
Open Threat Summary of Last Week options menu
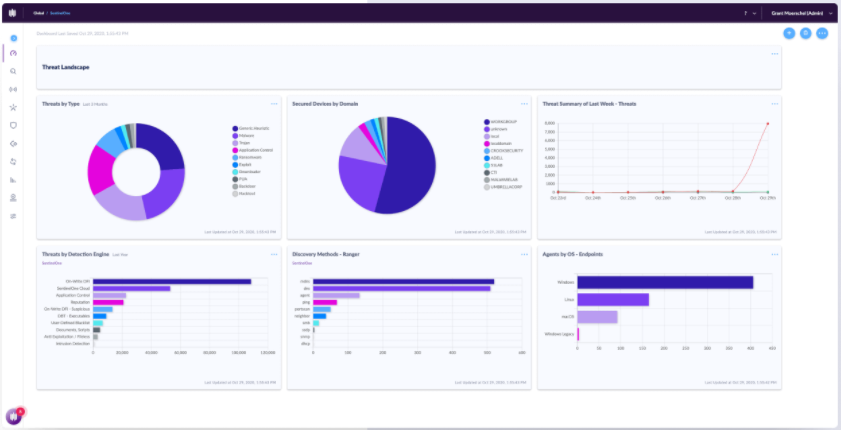coord(773,103)
